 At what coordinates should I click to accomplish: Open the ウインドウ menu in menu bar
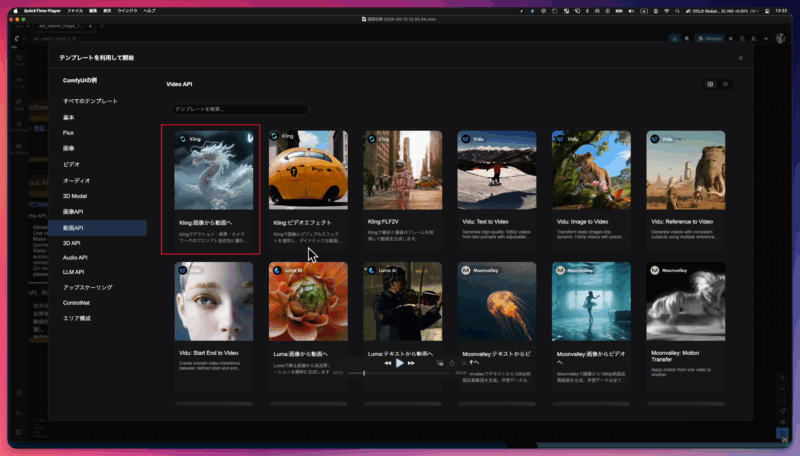(126, 10)
